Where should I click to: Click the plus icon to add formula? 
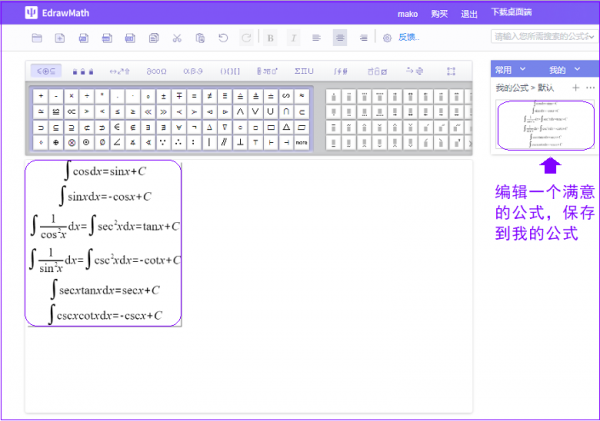tap(575, 88)
